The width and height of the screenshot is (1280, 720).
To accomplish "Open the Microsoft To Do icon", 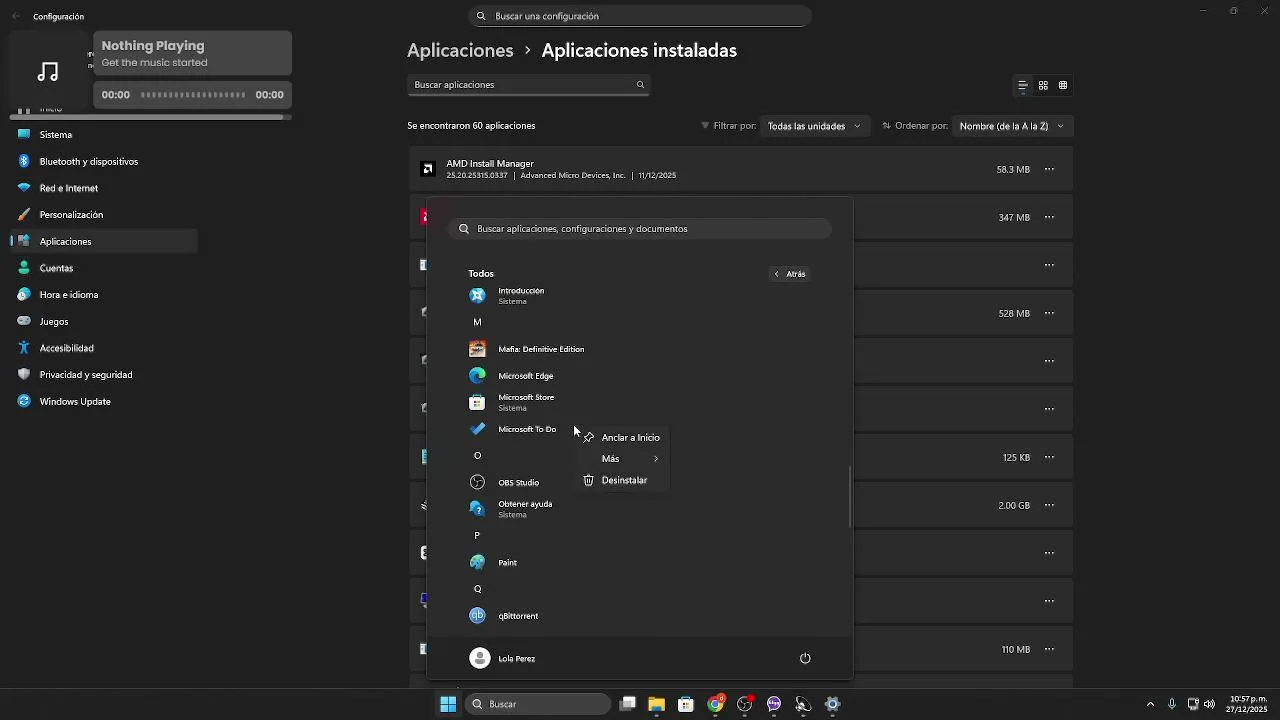I will point(477,429).
